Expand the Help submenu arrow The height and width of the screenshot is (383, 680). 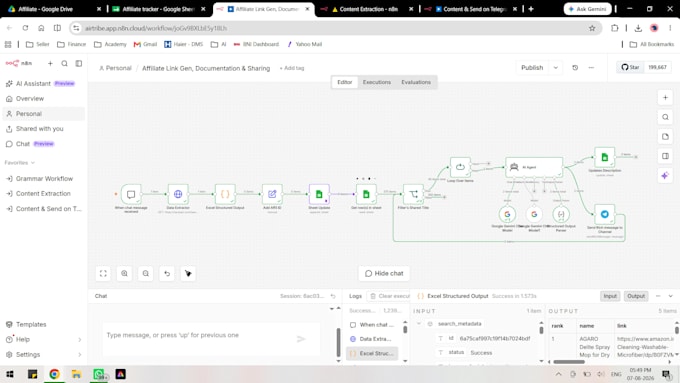pyautogui.click(x=80, y=340)
